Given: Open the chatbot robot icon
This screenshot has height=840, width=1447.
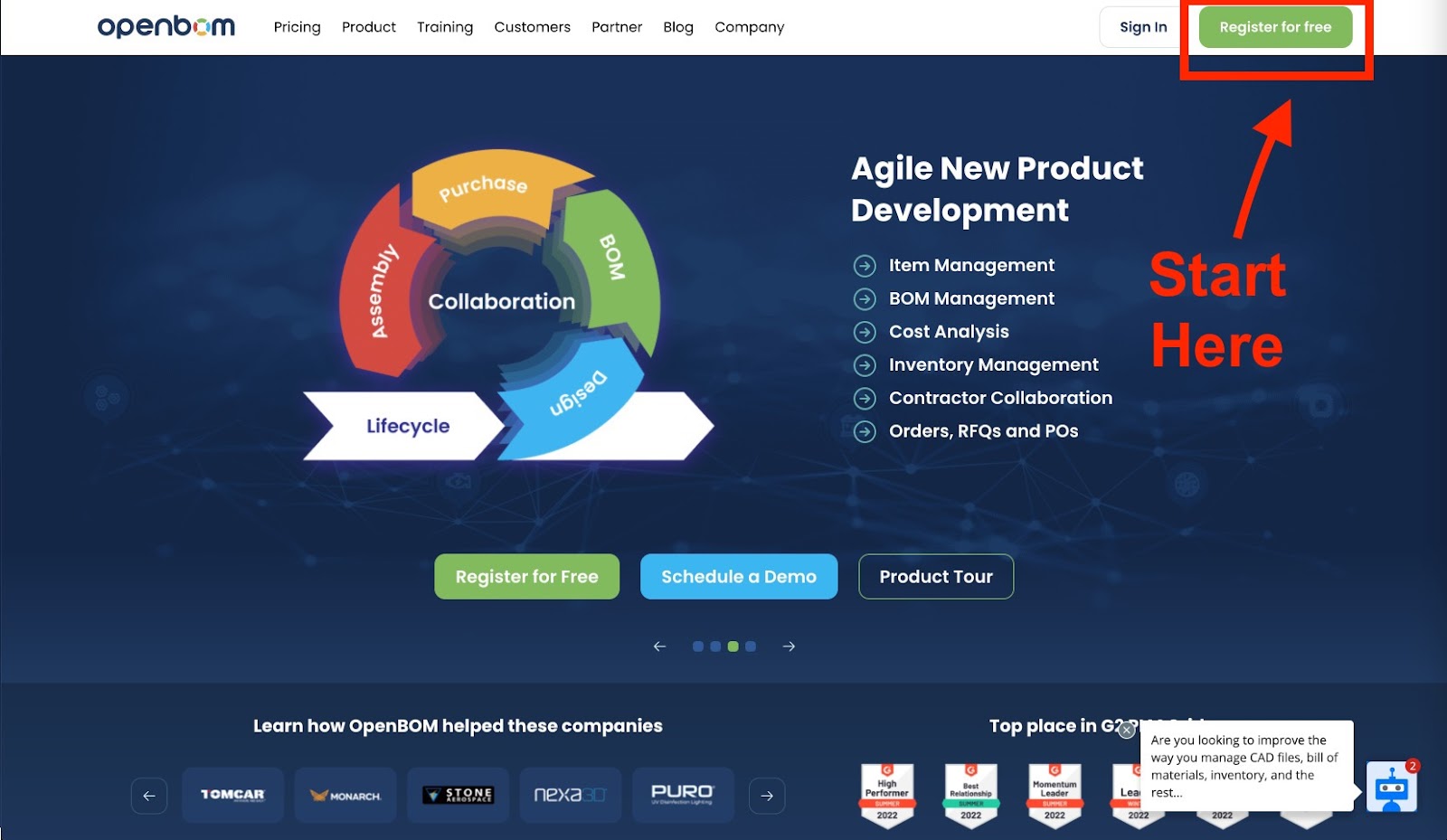Looking at the screenshot, I should click(x=1391, y=788).
